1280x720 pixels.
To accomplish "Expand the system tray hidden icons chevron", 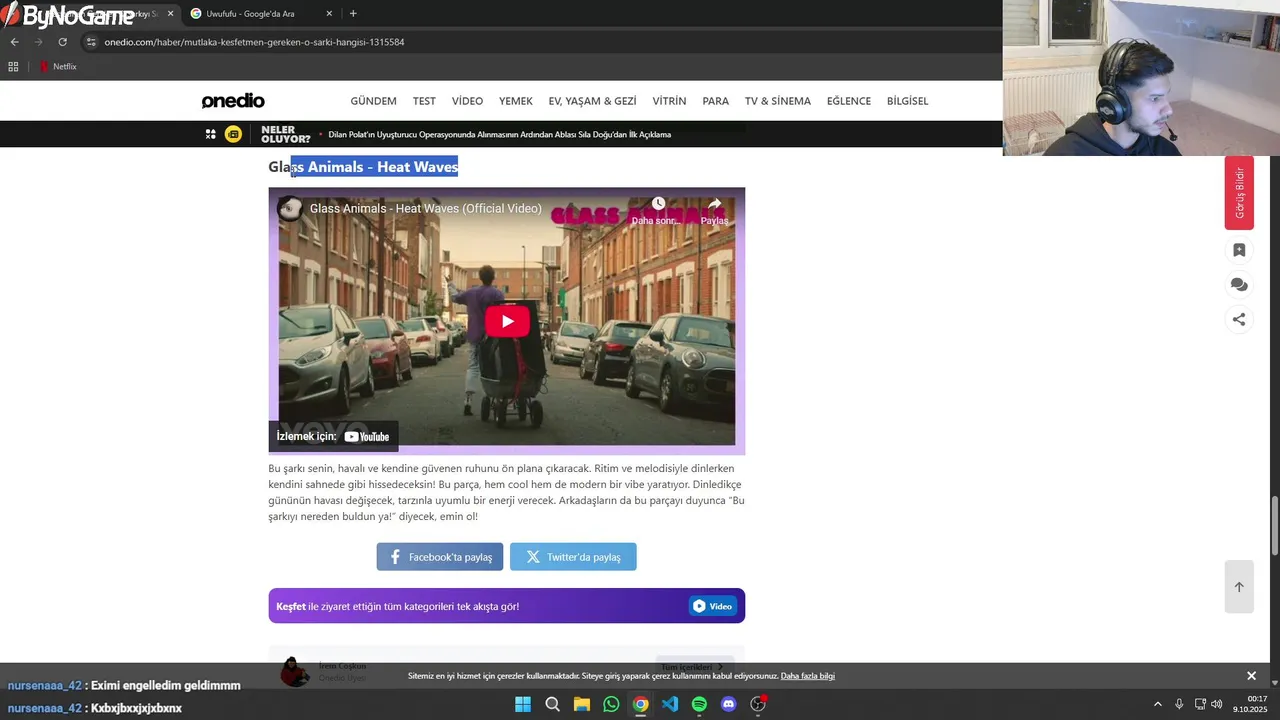I will pyautogui.click(x=1158, y=704).
